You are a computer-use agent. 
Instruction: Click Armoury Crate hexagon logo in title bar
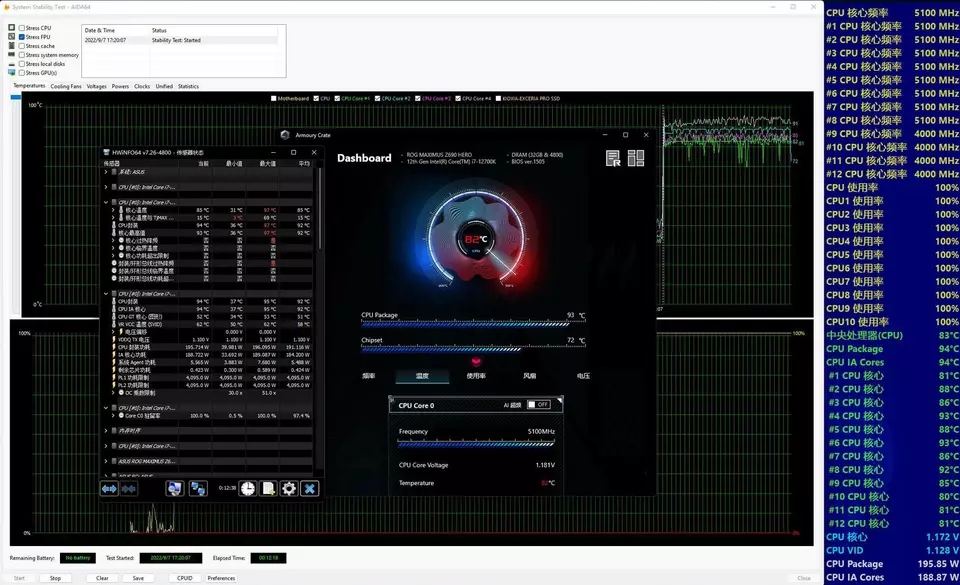285,135
